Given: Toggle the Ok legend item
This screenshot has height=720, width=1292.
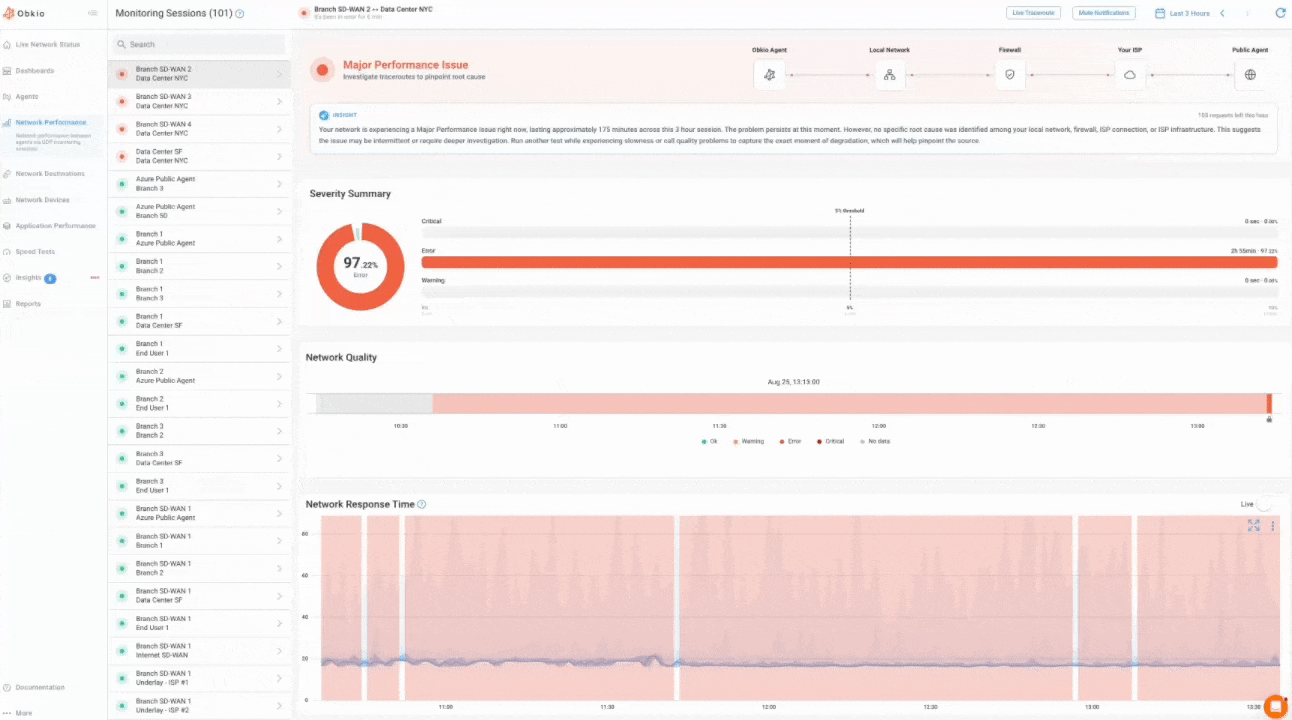Looking at the screenshot, I should coord(709,441).
